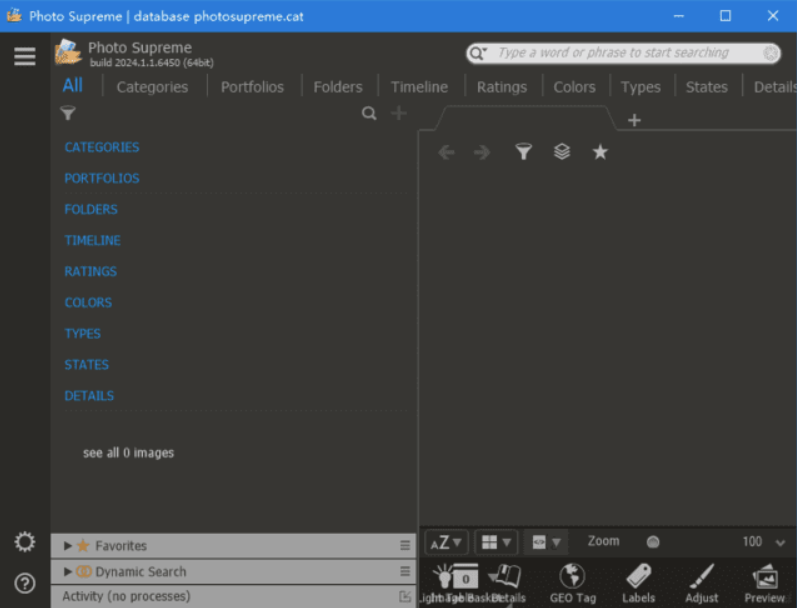Open the search options magnifier dropdown
The image size is (797, 608).
478,53
